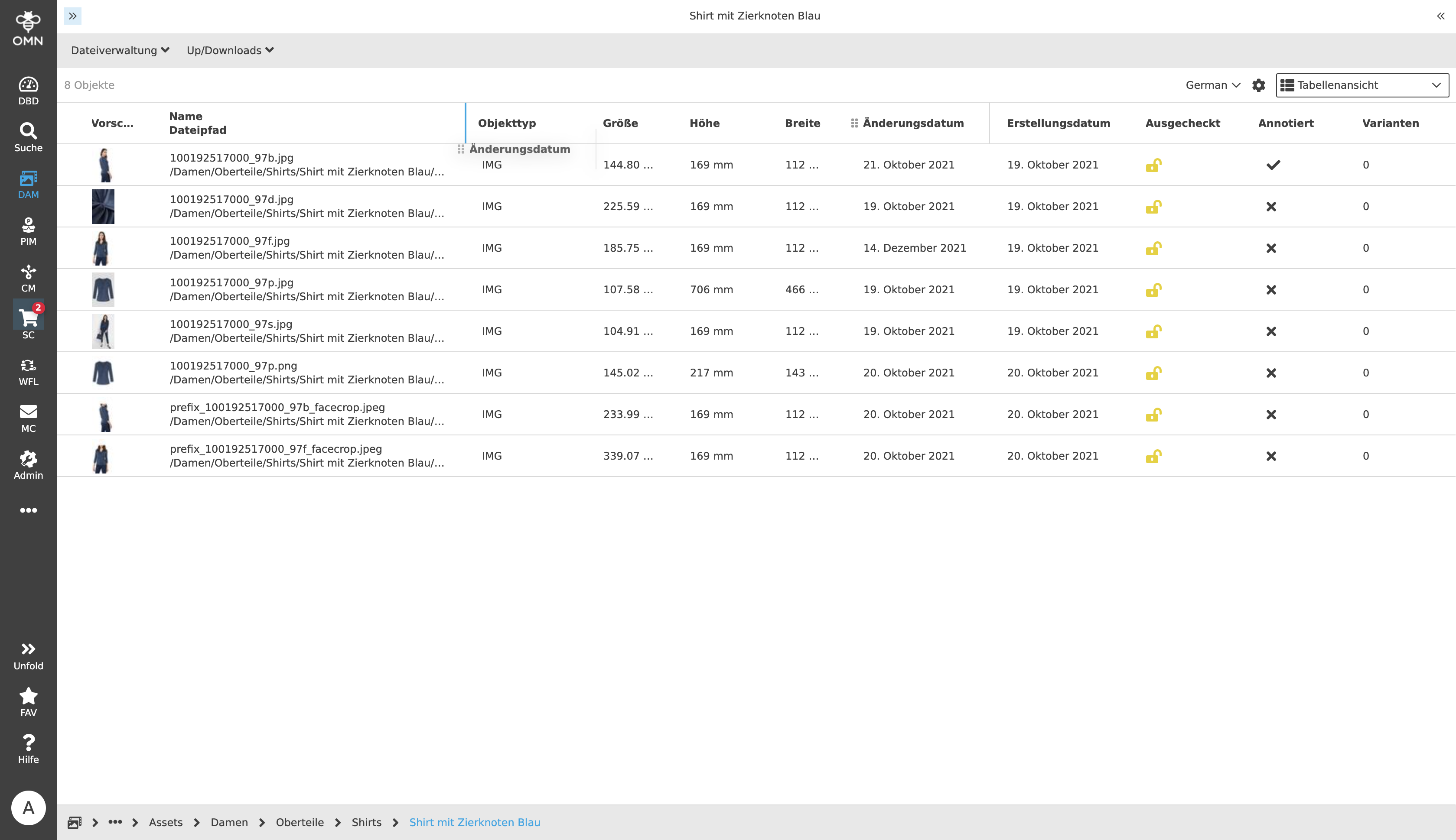The height and width of the screenshot is (840, 1456).
Task: Open the PIM module in the sidebar
Action: [x=28, y=231]
